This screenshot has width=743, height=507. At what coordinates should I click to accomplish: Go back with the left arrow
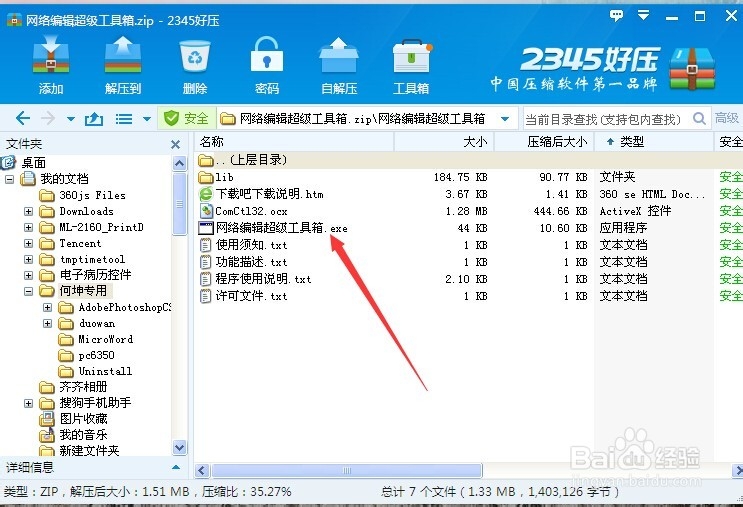[x=23, y=118]
